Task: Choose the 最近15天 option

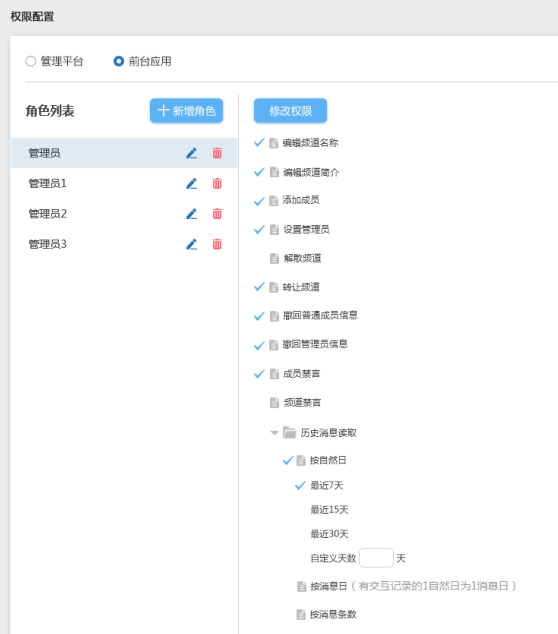Action: click(x=329, y=510)
